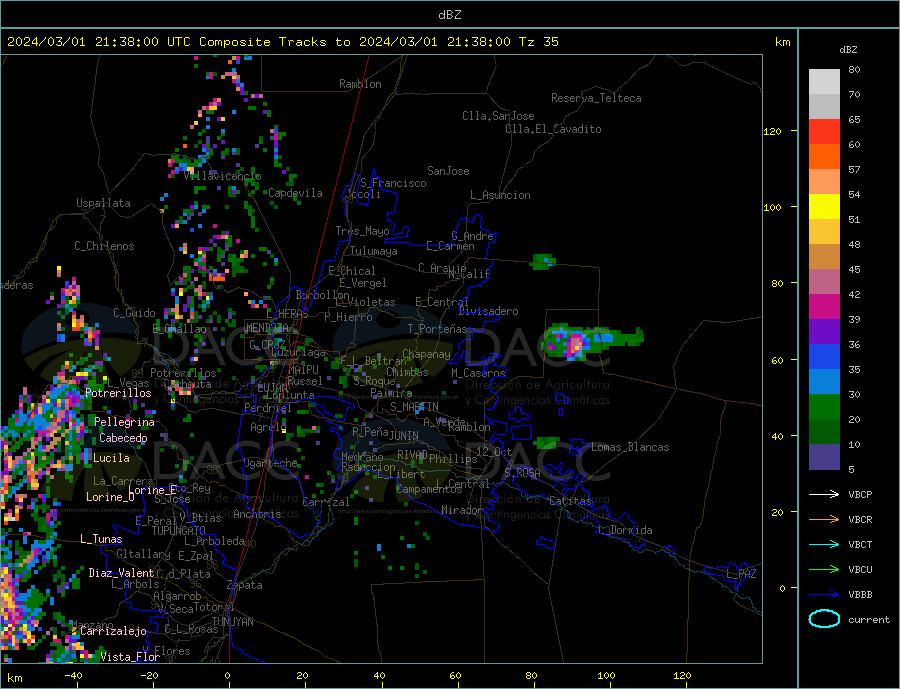Select the lightest gray 70–80 dBZ swatch
This screenshot has height=689, width=900.
point(824,82)
